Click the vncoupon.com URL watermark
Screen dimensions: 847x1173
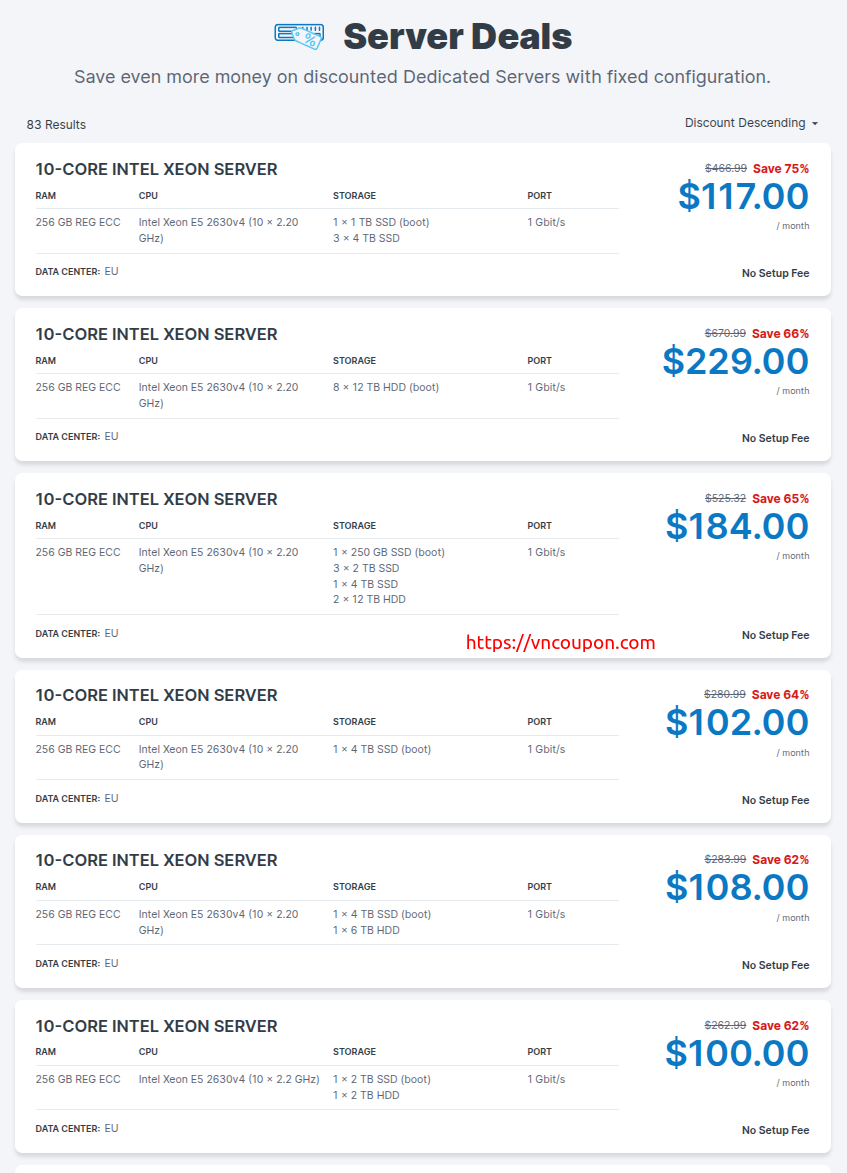click(561, 643)
